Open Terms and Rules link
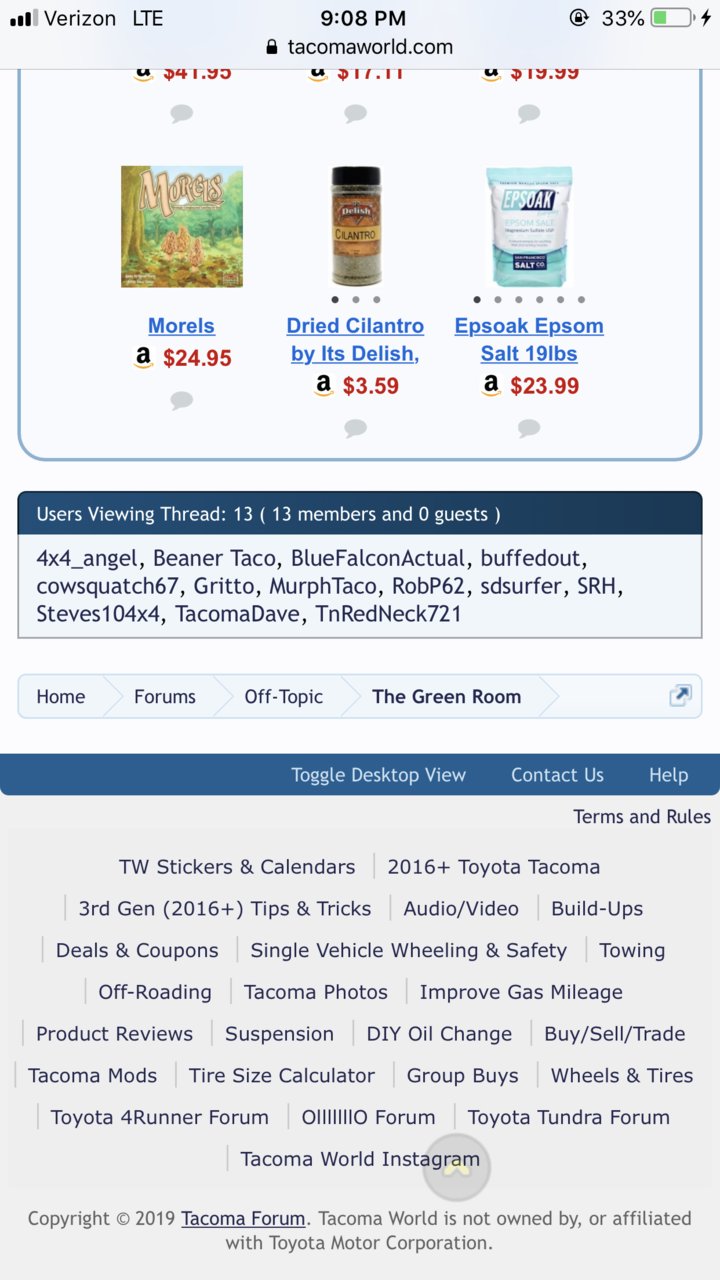Screen dimensions: 720x1280 642,817
